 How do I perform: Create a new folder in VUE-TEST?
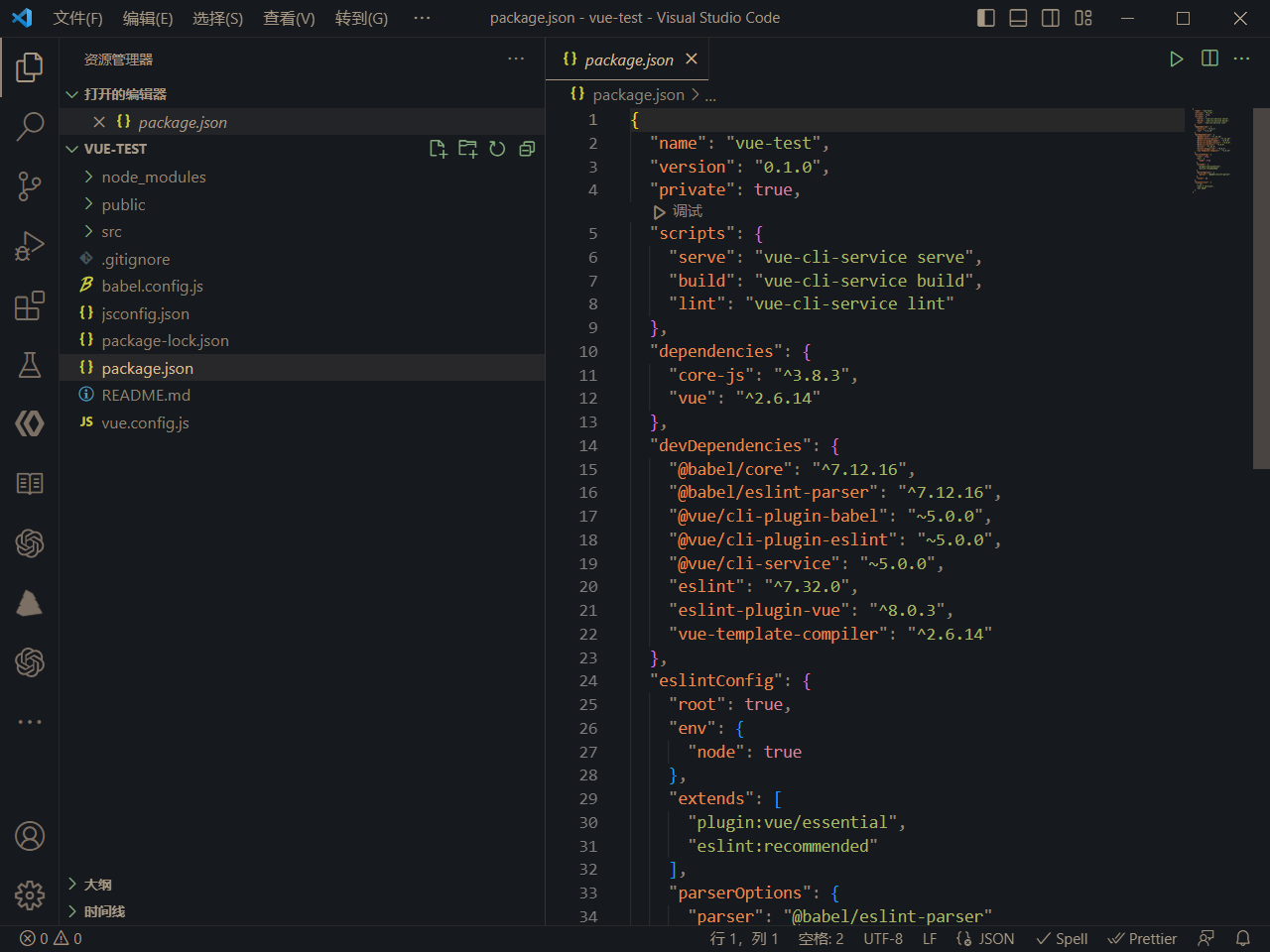(467, 149)
